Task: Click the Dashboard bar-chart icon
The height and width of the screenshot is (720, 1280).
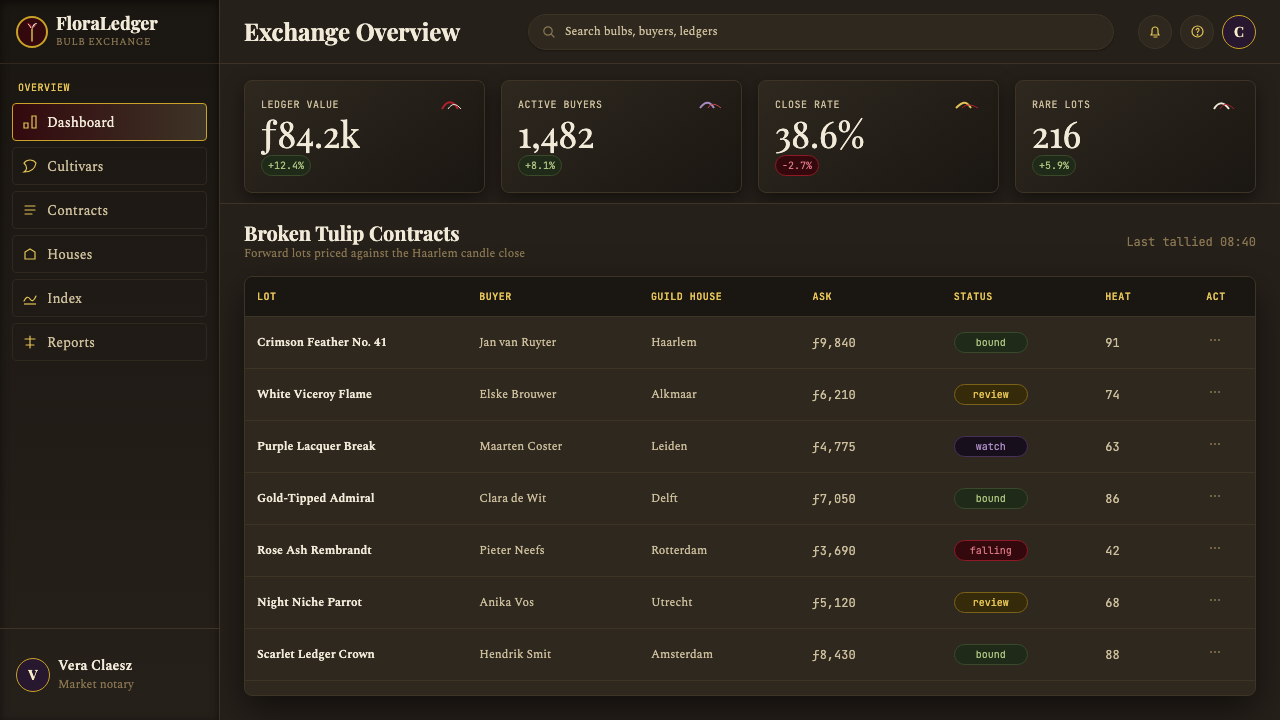Action: (30, 122)
